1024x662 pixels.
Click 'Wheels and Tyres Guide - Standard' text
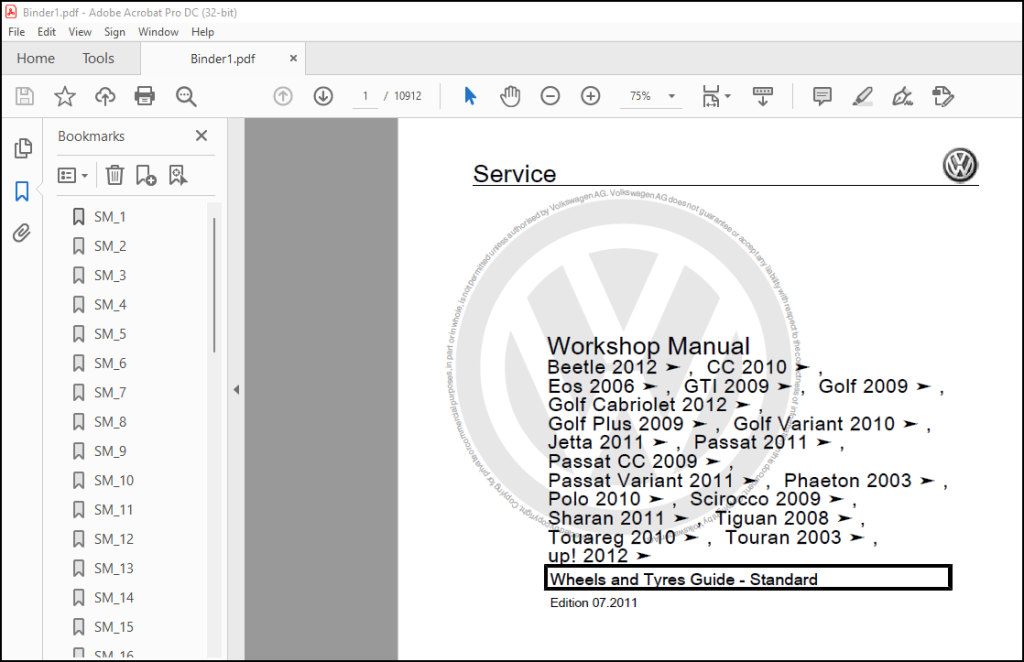click(x=683, y=579)
